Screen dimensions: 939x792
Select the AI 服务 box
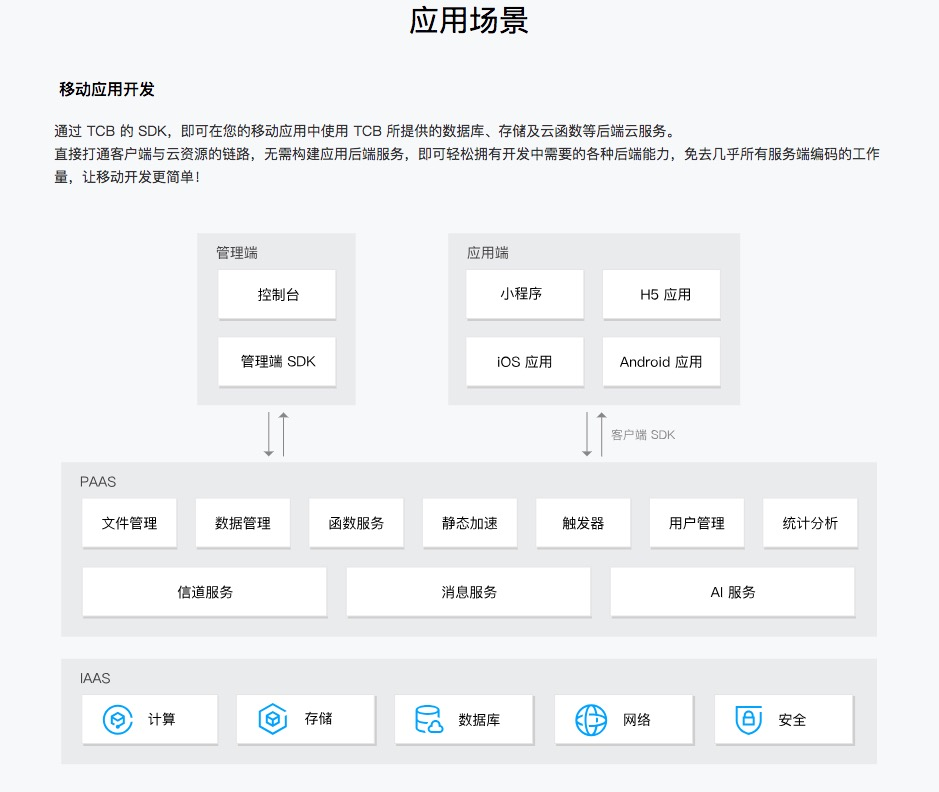[732, 592]
